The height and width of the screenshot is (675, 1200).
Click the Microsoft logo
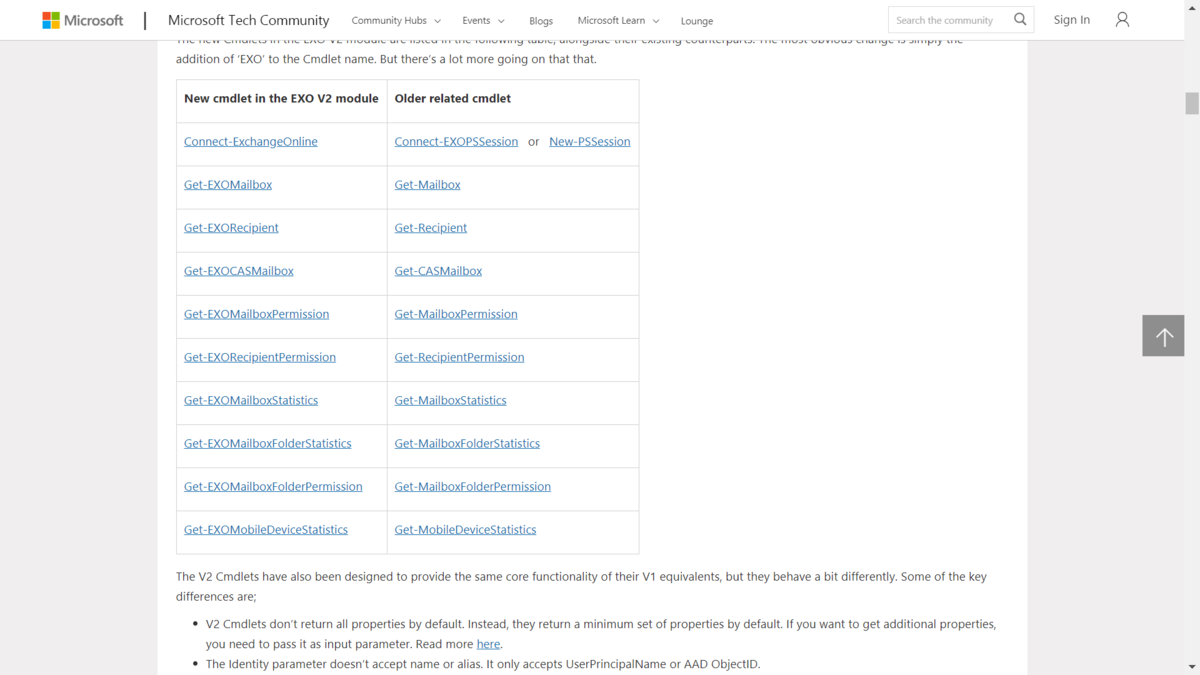[83, 20]
